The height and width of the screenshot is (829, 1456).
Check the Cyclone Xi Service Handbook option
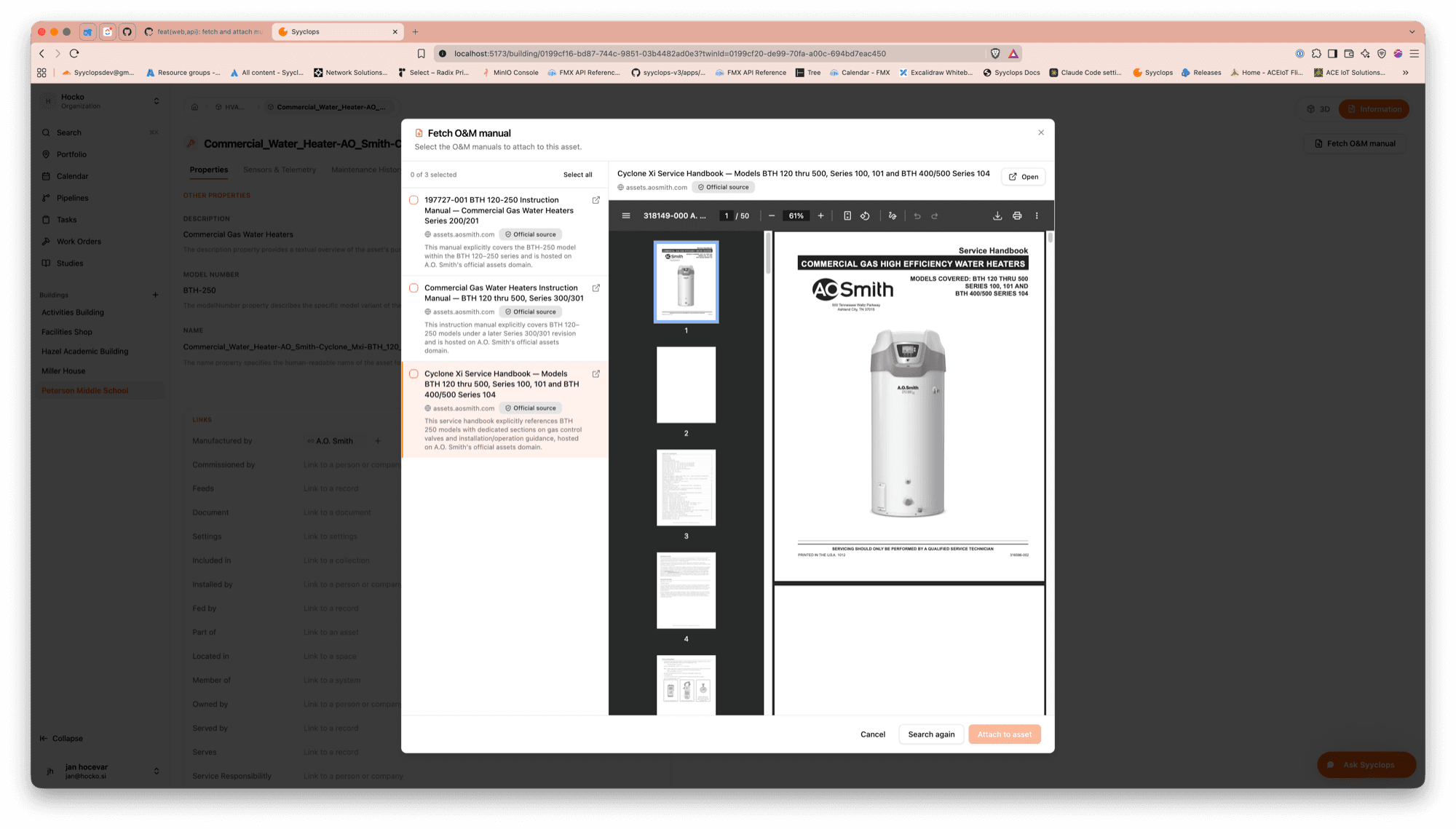click(414, 374)
